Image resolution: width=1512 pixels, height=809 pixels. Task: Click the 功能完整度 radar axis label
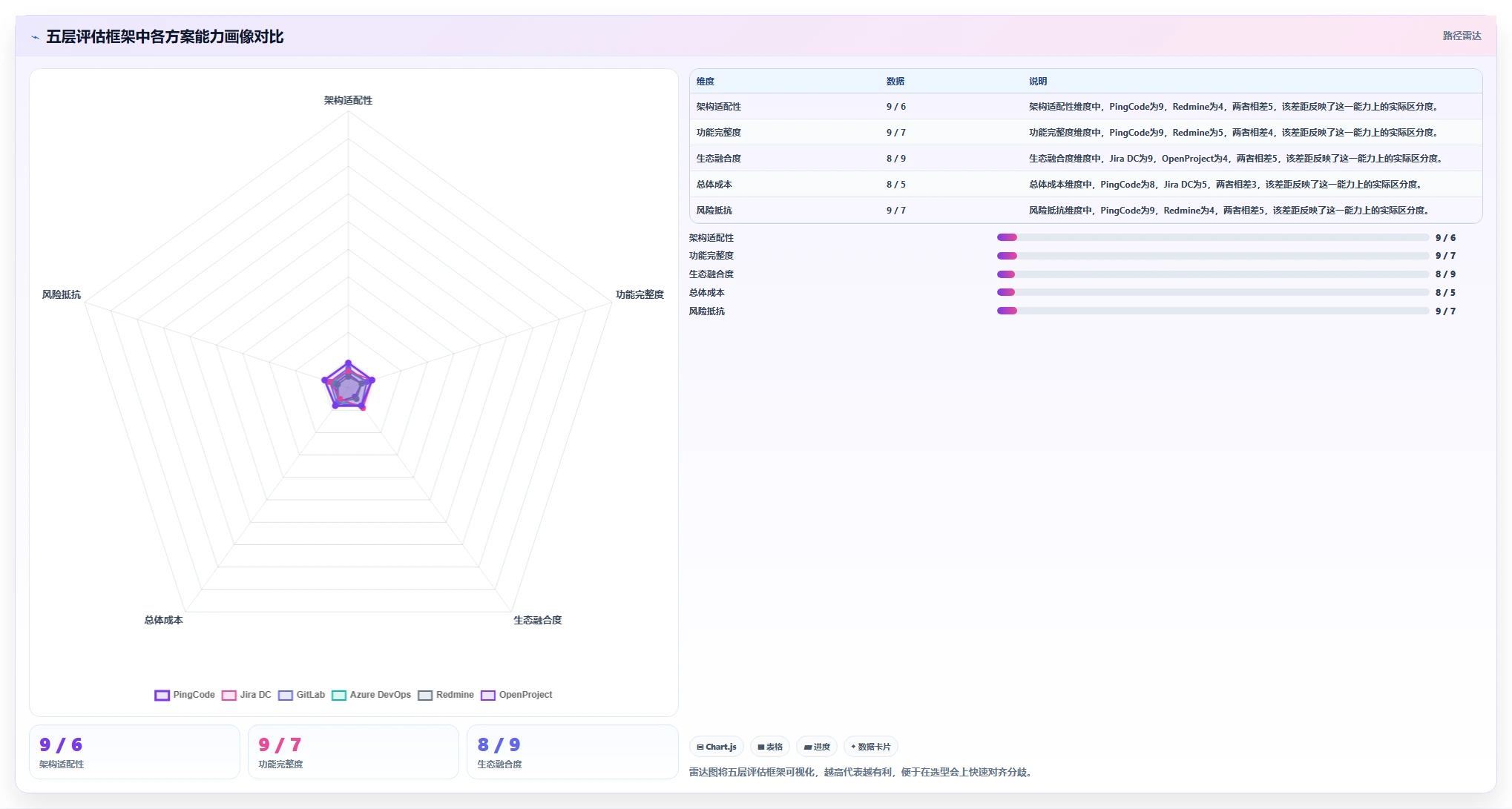click(640, 294)
